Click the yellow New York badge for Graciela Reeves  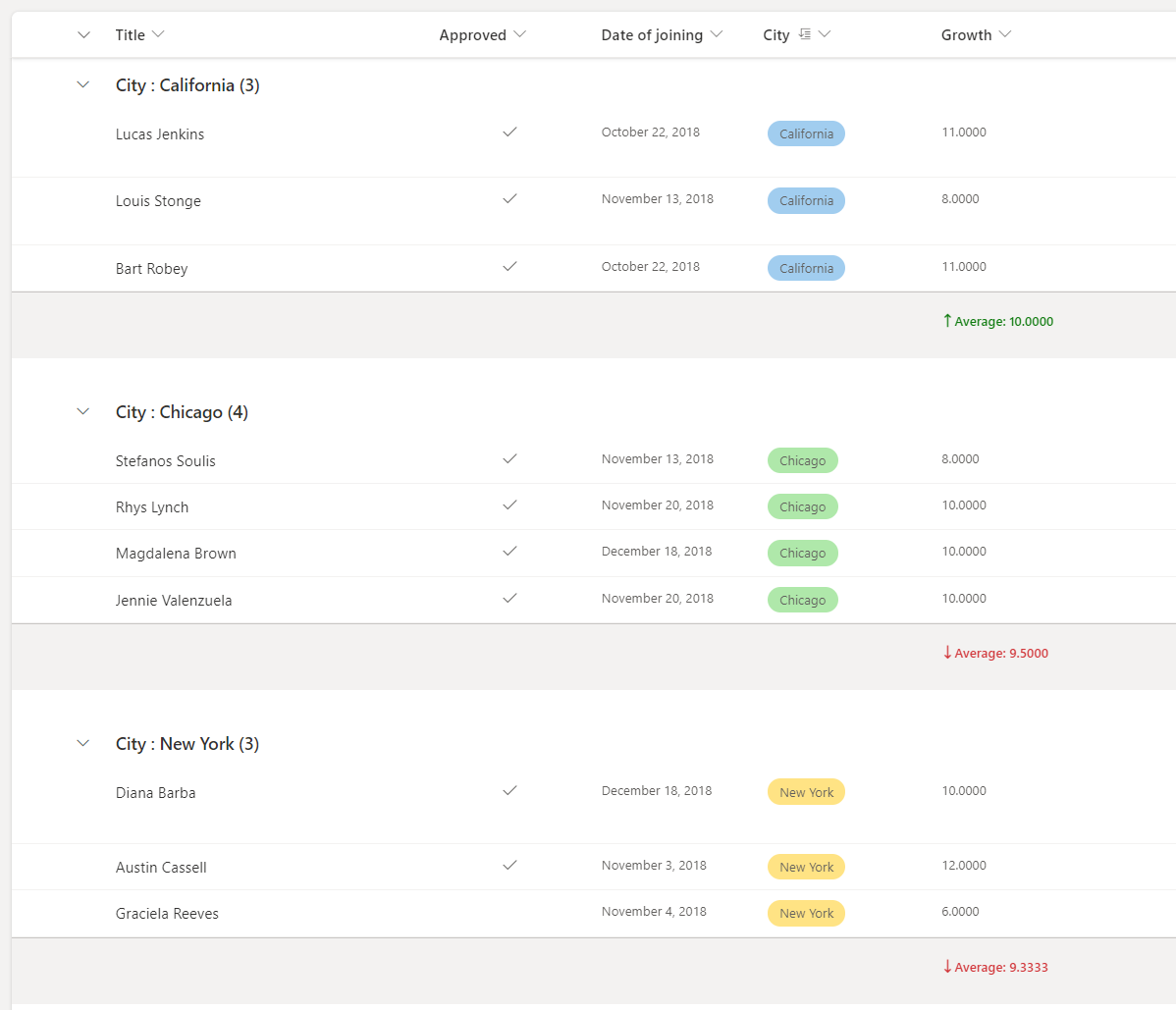806,913
